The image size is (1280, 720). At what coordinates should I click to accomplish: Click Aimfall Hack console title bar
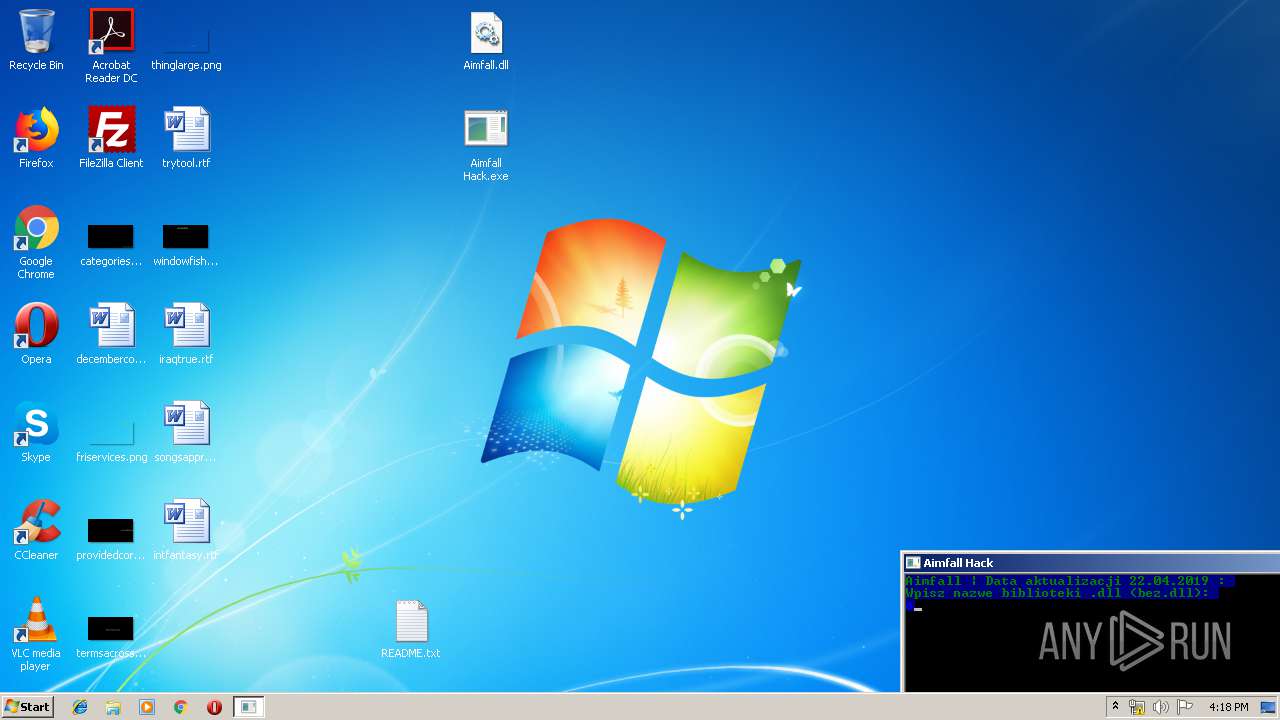pyautogui.click(x=1091, y=563)
